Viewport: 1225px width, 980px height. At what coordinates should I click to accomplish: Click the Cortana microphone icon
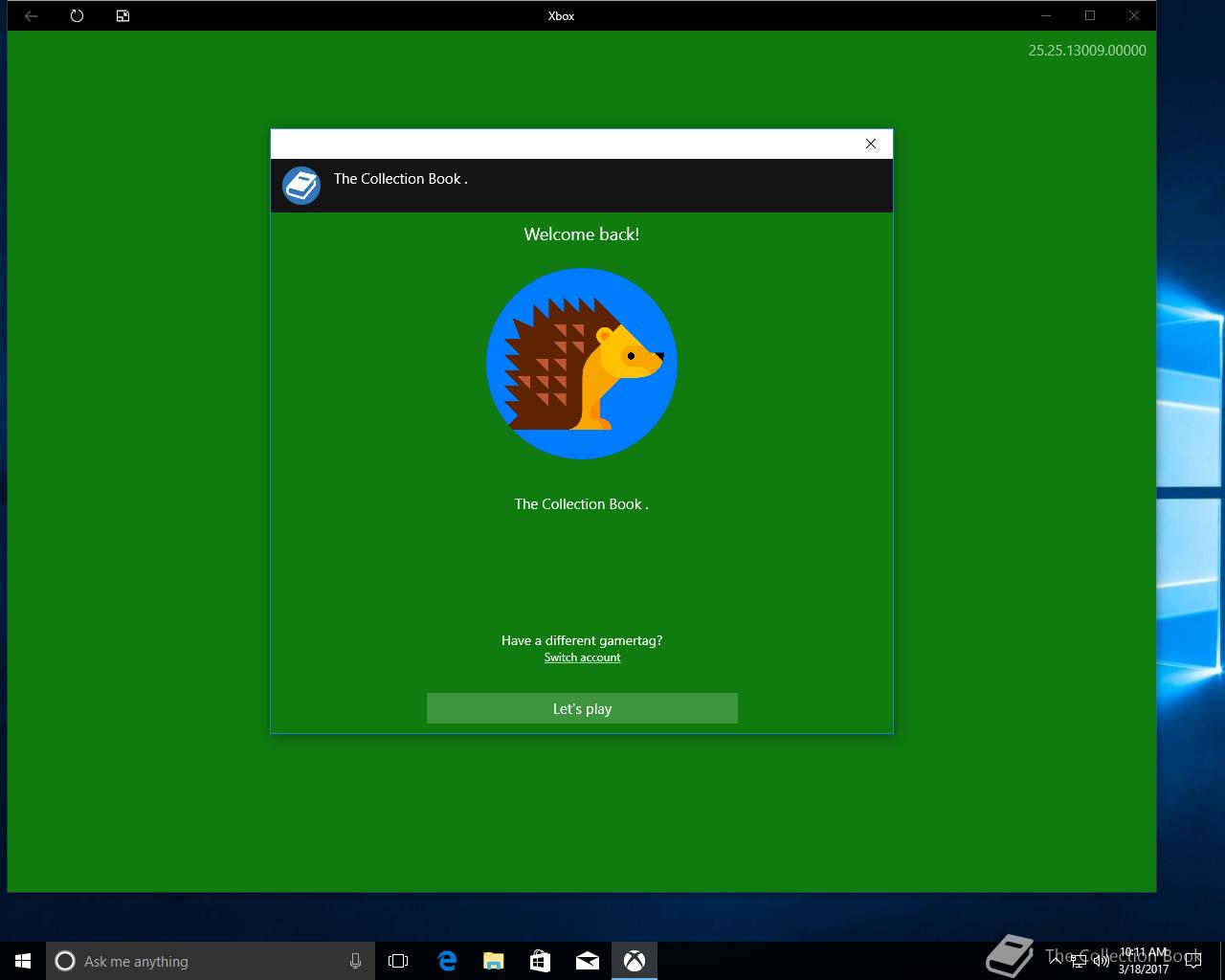[x=355, y=961]
